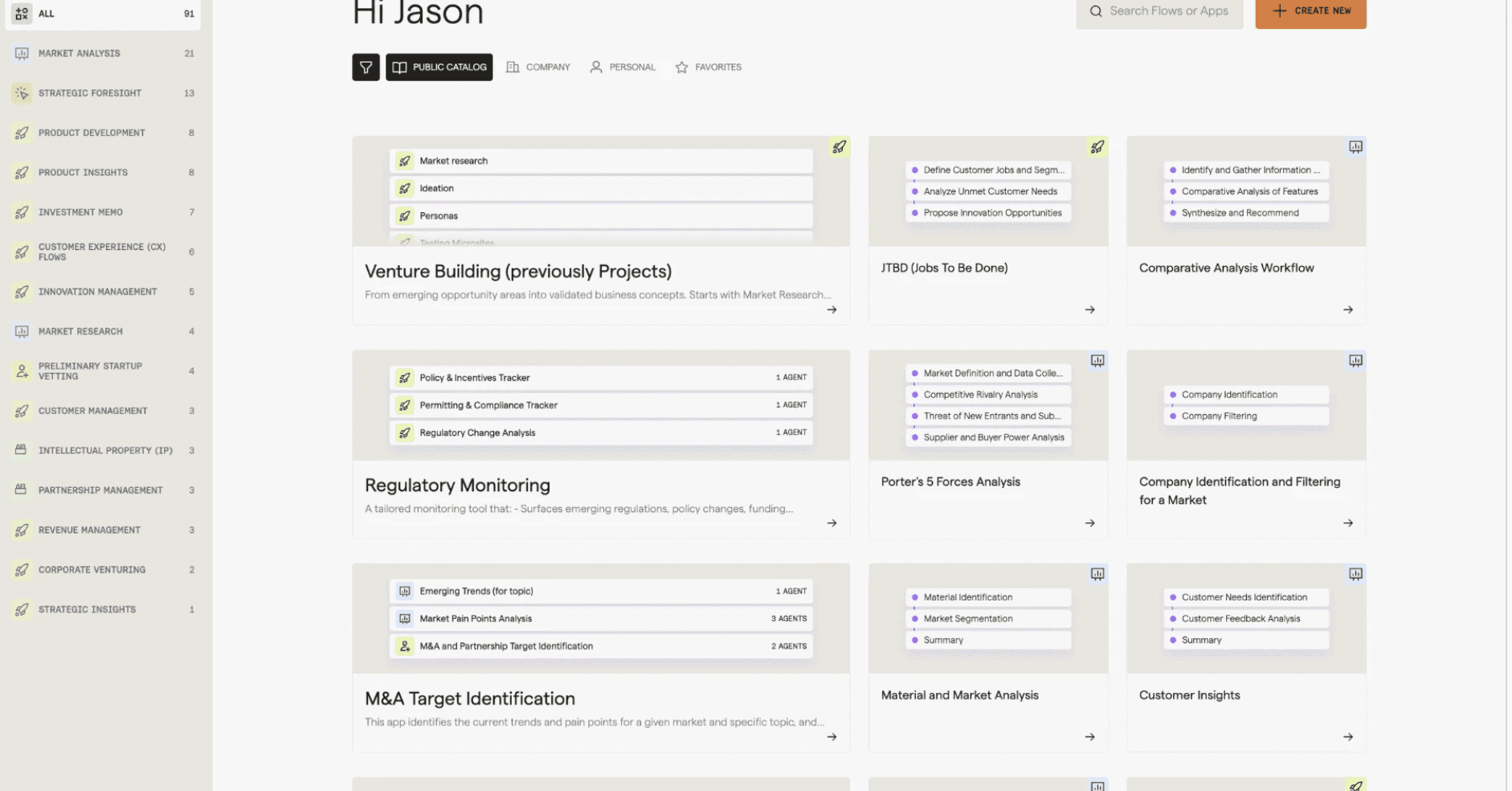Click chart badge on Comparative Analysis Workflow card
This screenshot has height=791, width=1512.
coord(1355,147)
